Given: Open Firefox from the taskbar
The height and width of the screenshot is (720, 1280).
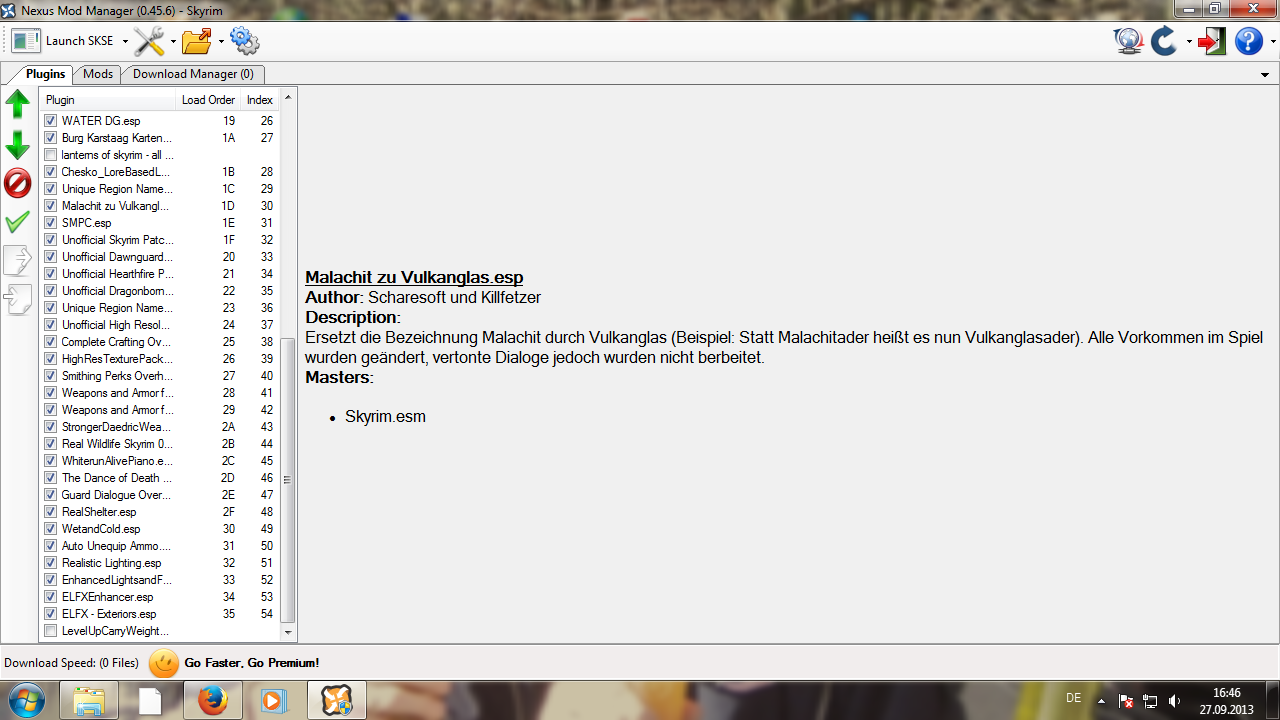Looking at the screenshot, I should pos(212,701).
